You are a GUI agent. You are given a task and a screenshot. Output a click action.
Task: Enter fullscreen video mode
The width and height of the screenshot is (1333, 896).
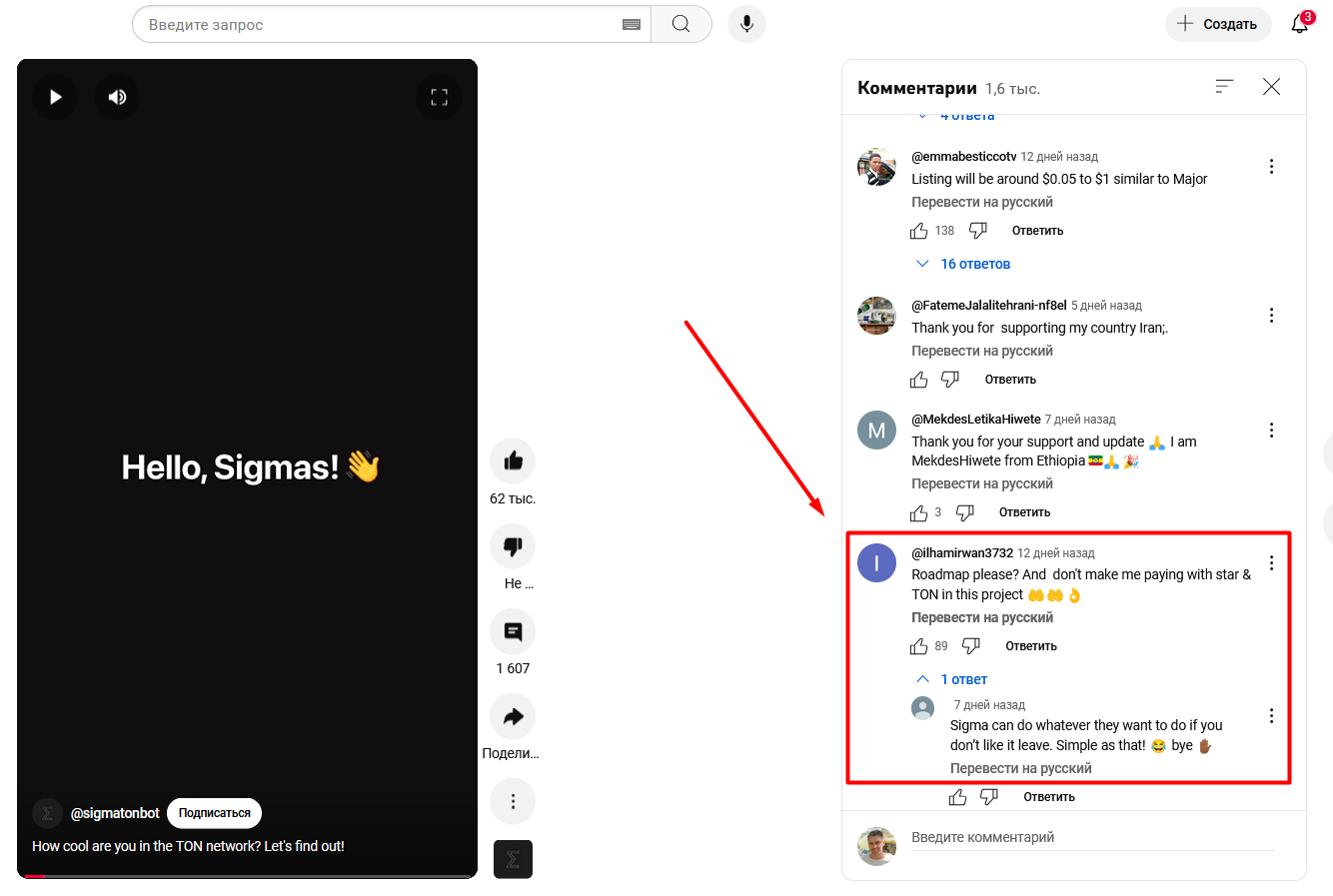[439, 97]
